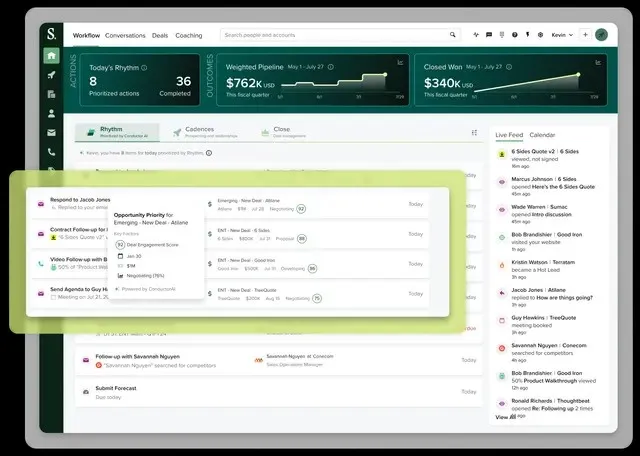Click the engagement score 92 badge for Atlane

point(301,209)
